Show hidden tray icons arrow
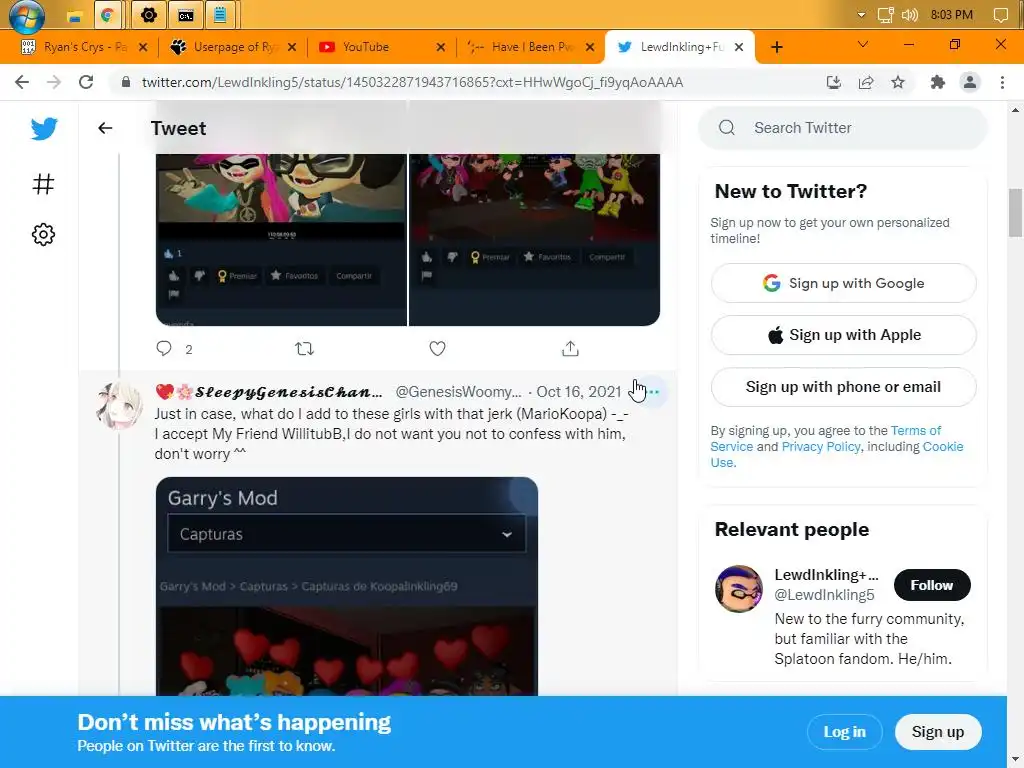Image resolution: width=1024 pixels, height=768 pixels. 861,15
